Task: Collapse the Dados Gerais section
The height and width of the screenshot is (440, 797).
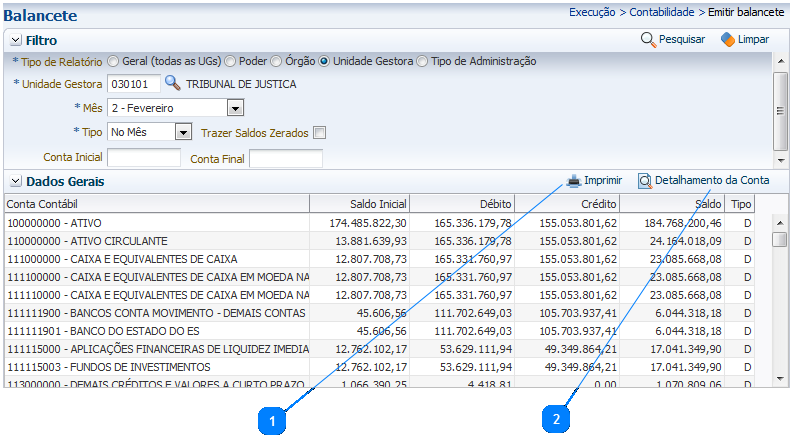Action: coord(16,182)
